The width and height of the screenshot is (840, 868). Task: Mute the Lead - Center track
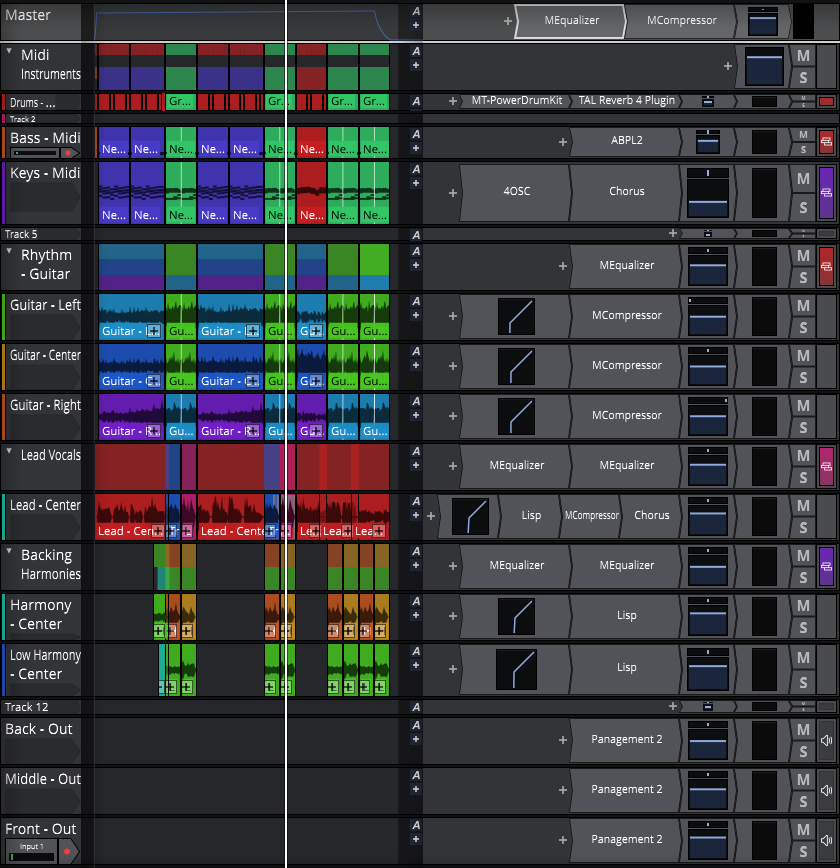(803, 505)
